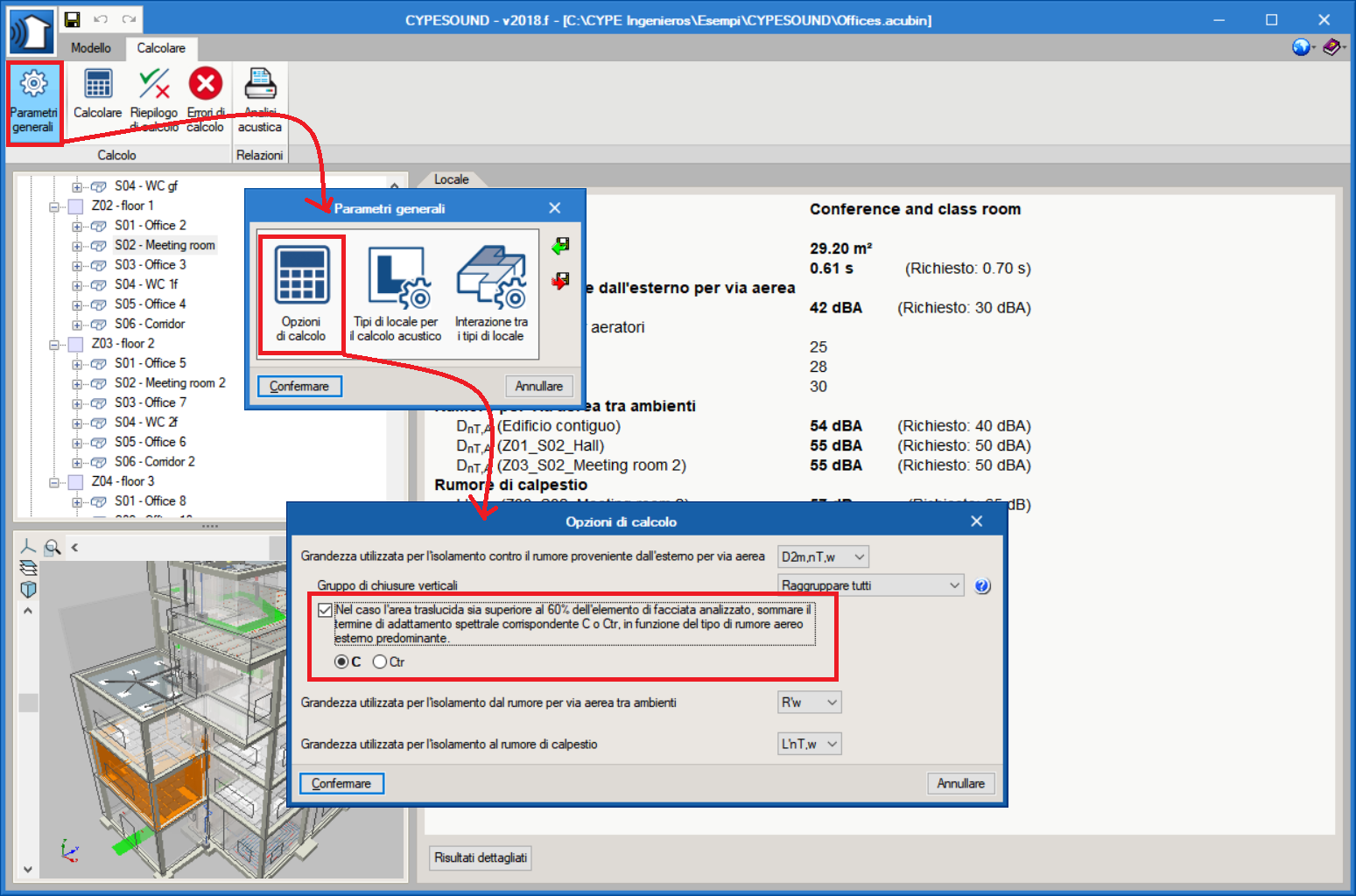Click 3D view slider down arrow
The width and height of the screenshot is (1356, 896).
pyautogui.click(x=28, y=870)
